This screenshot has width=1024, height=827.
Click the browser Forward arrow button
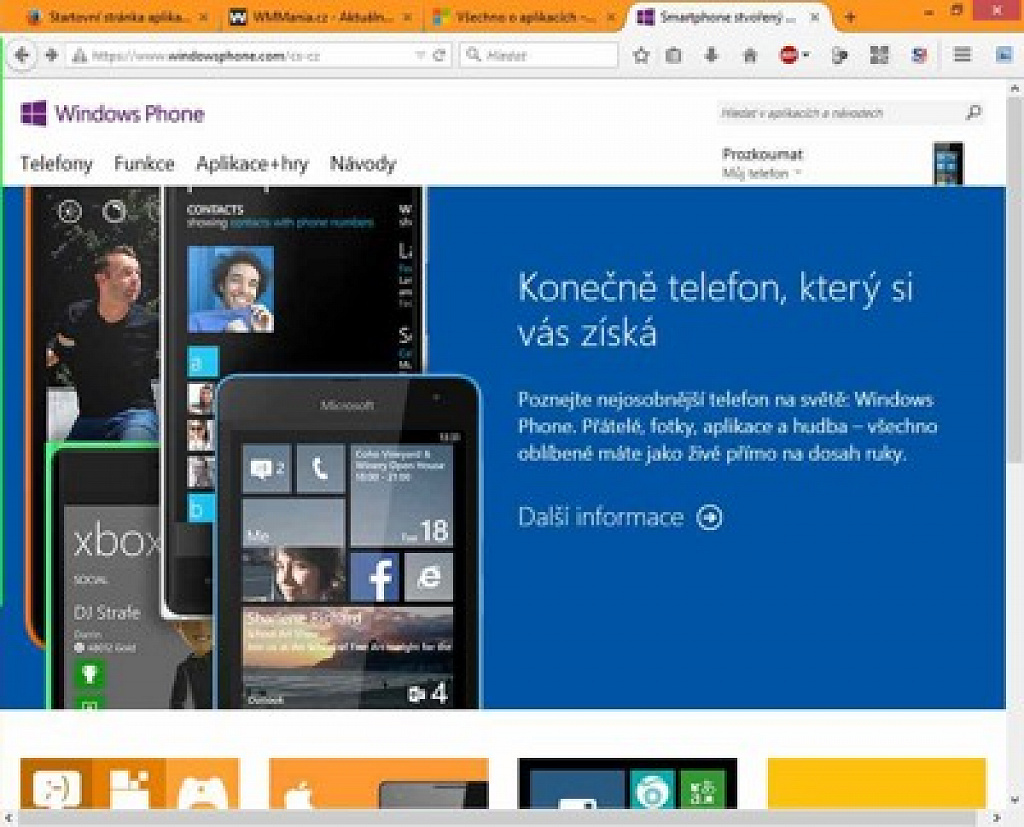tap(51, 56)
